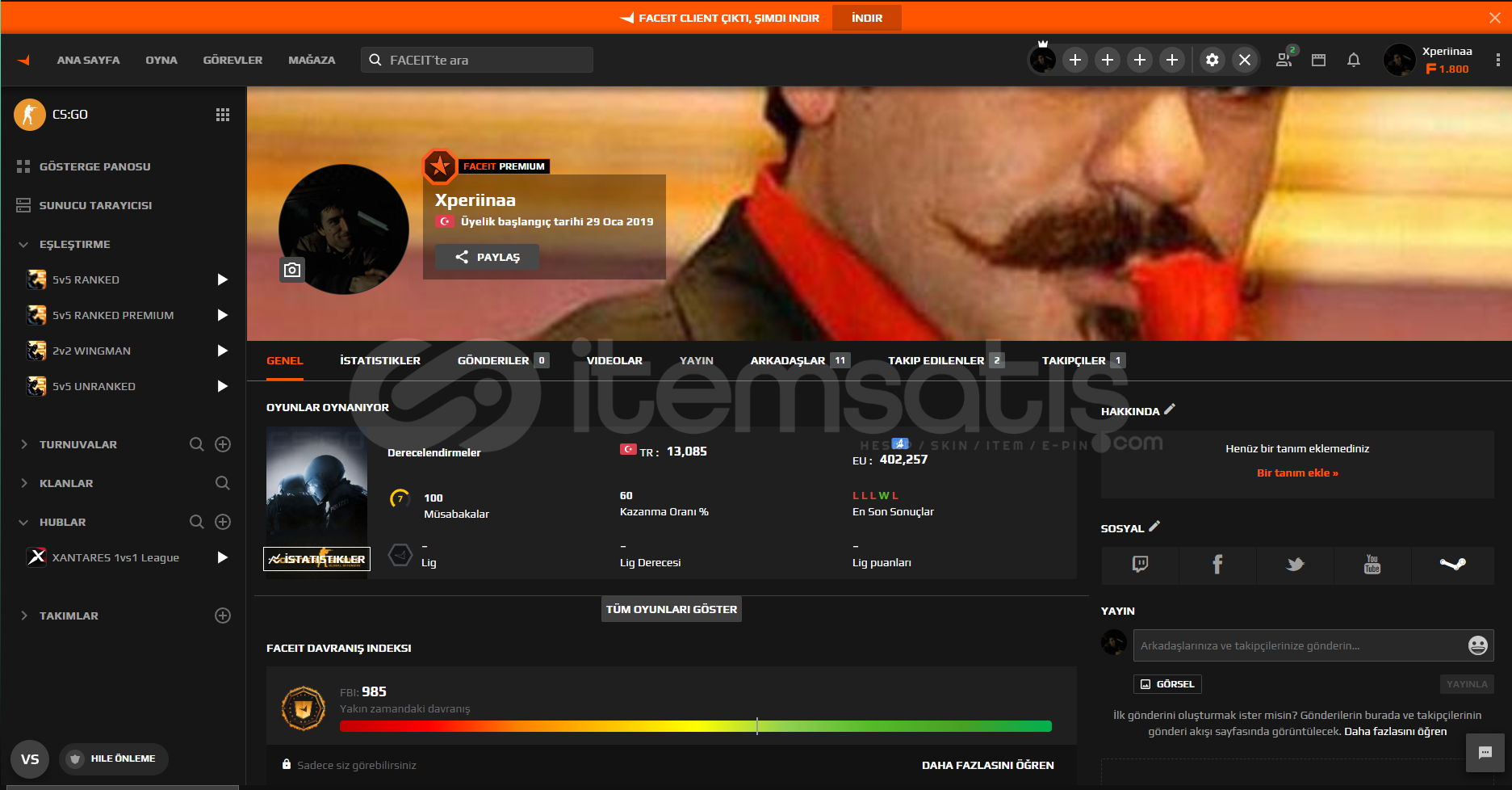Open OYNA menu
1512x790 pixels.
(x=161, y=60)
